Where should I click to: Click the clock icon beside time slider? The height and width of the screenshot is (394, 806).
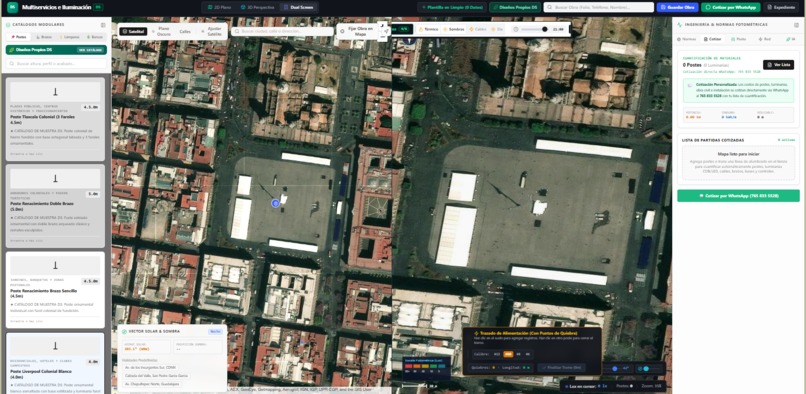516,29
